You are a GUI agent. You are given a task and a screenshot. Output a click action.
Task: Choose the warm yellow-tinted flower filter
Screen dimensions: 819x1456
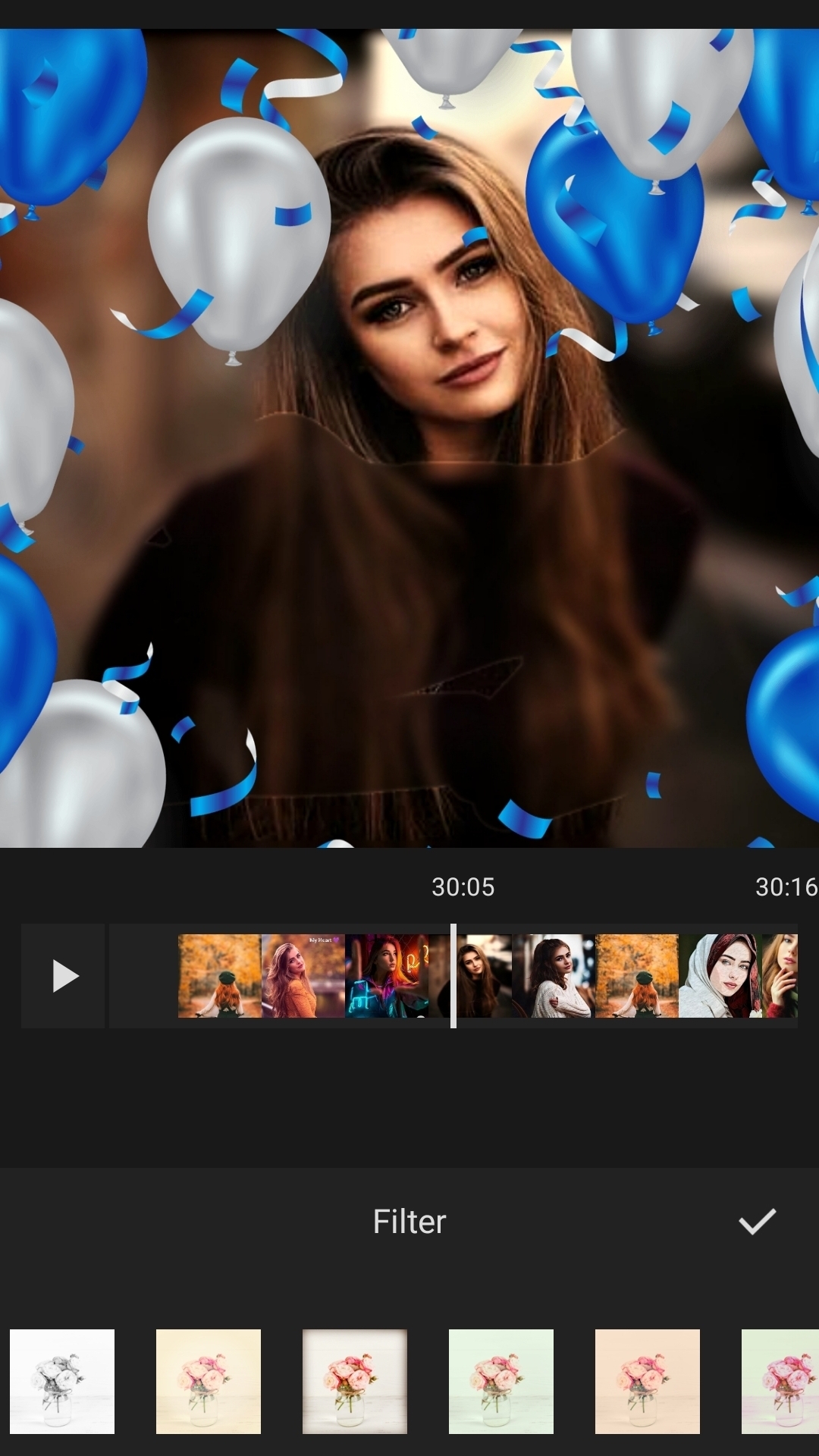(x=209, y=1381)
